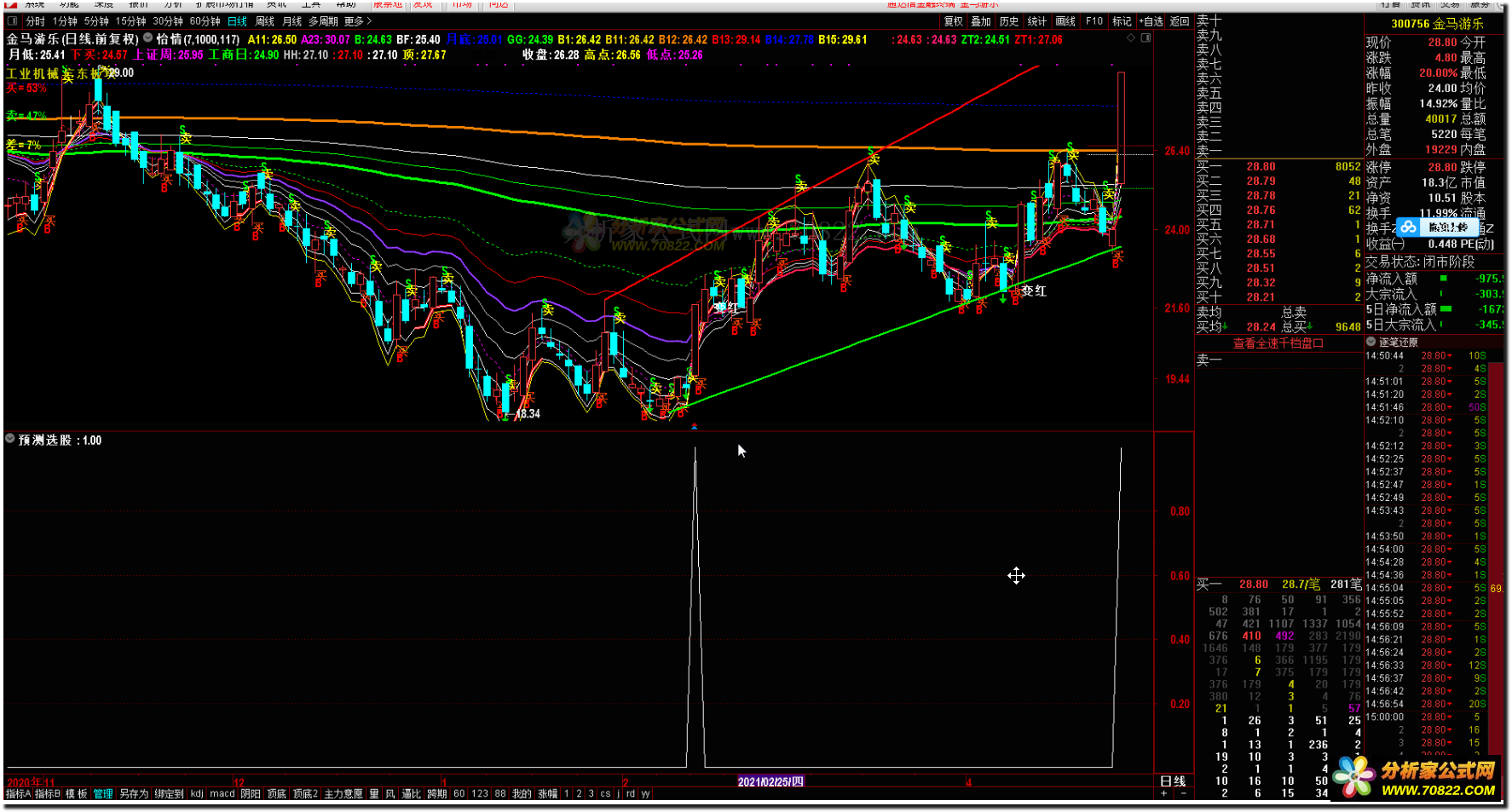
Task: Open the 模板 template tab
Action: 77,793
